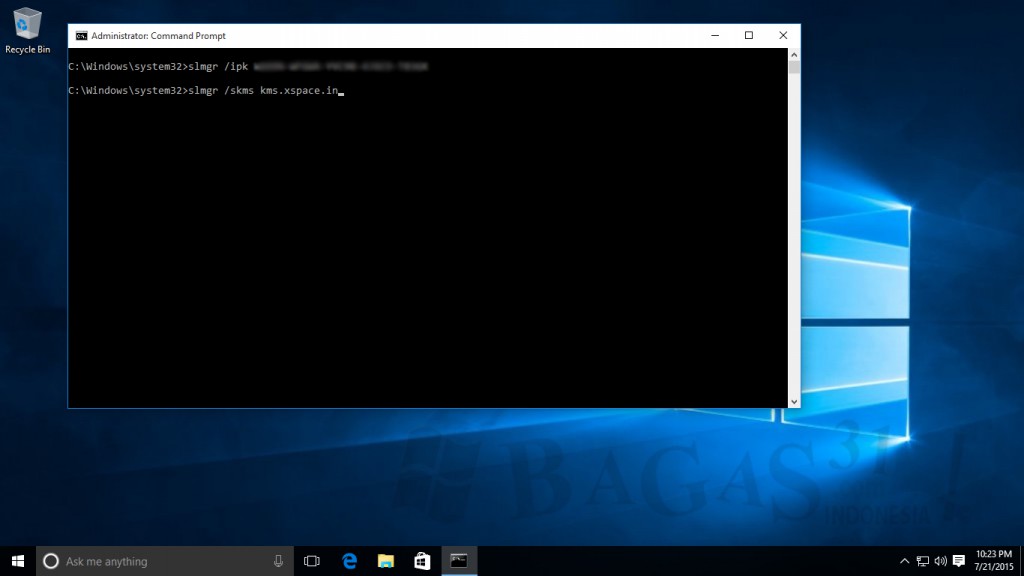Click the Cortana microphone icon
The image size is (1024, 576).
(x=278, y=561)
